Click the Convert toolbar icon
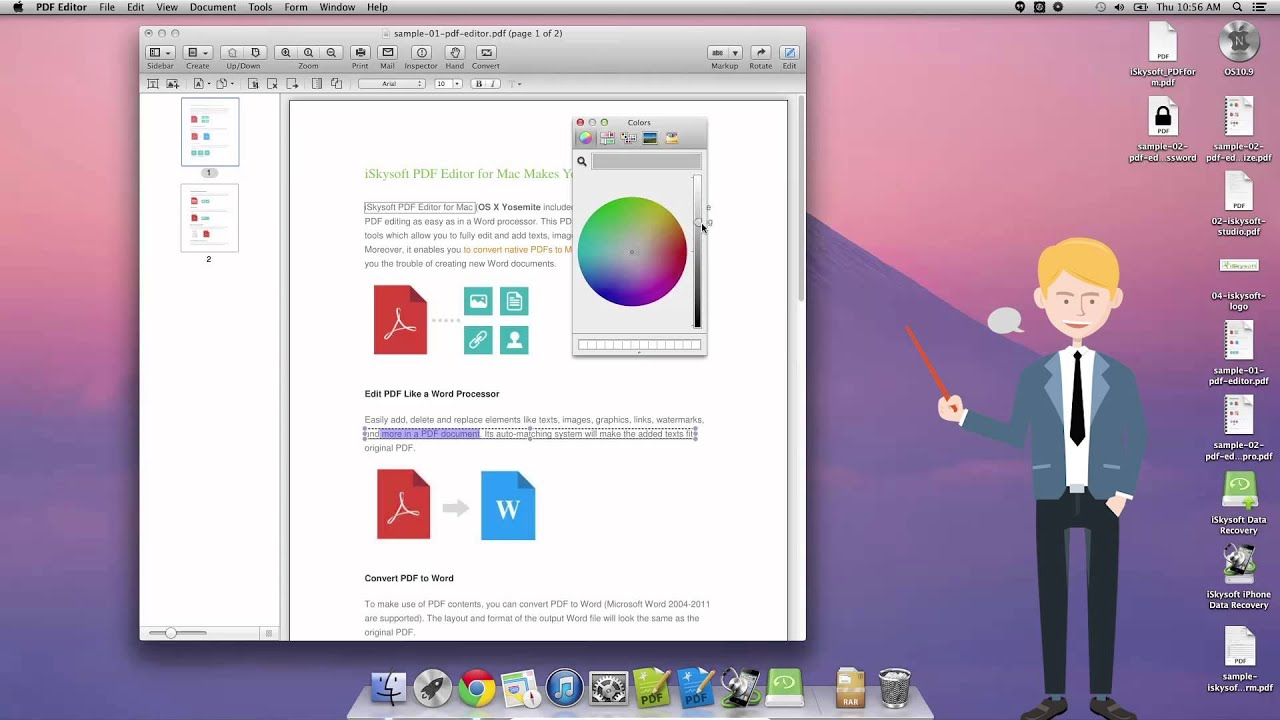Screen dimensions: 1280x720 coord(486,52)
